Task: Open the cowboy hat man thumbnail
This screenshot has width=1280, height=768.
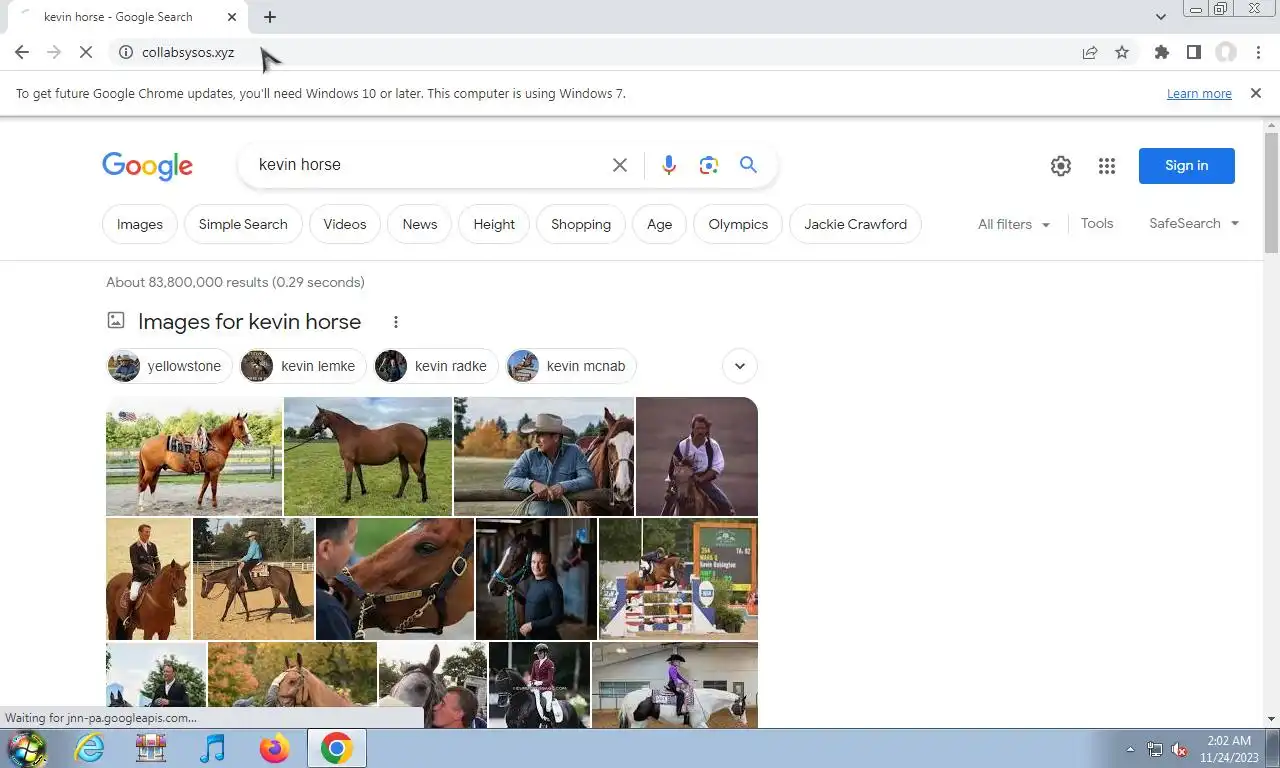Action: click(544, 456)
